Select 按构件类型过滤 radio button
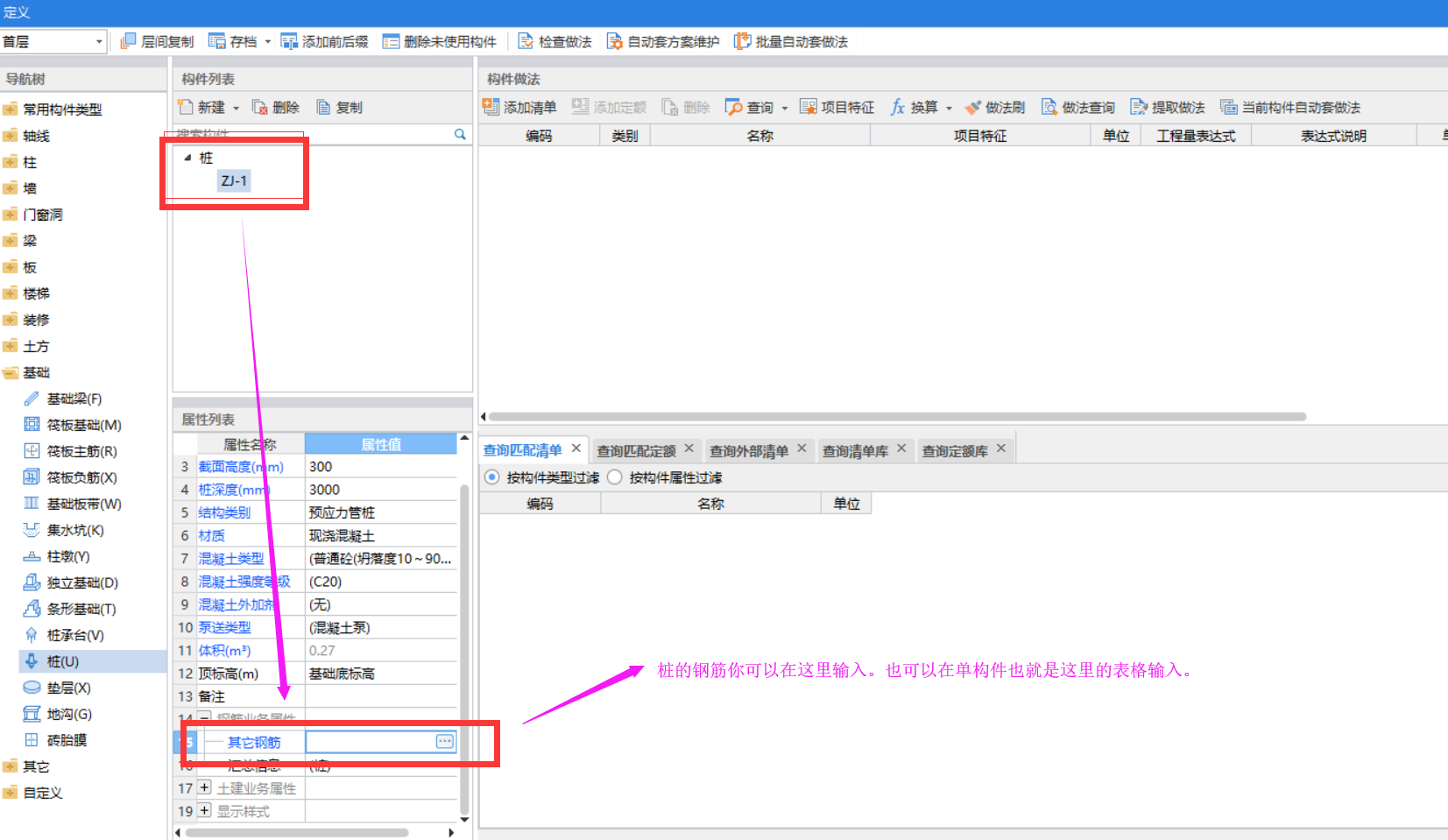The width and height of the screenshot is (1448, 840). coord(491,477)
